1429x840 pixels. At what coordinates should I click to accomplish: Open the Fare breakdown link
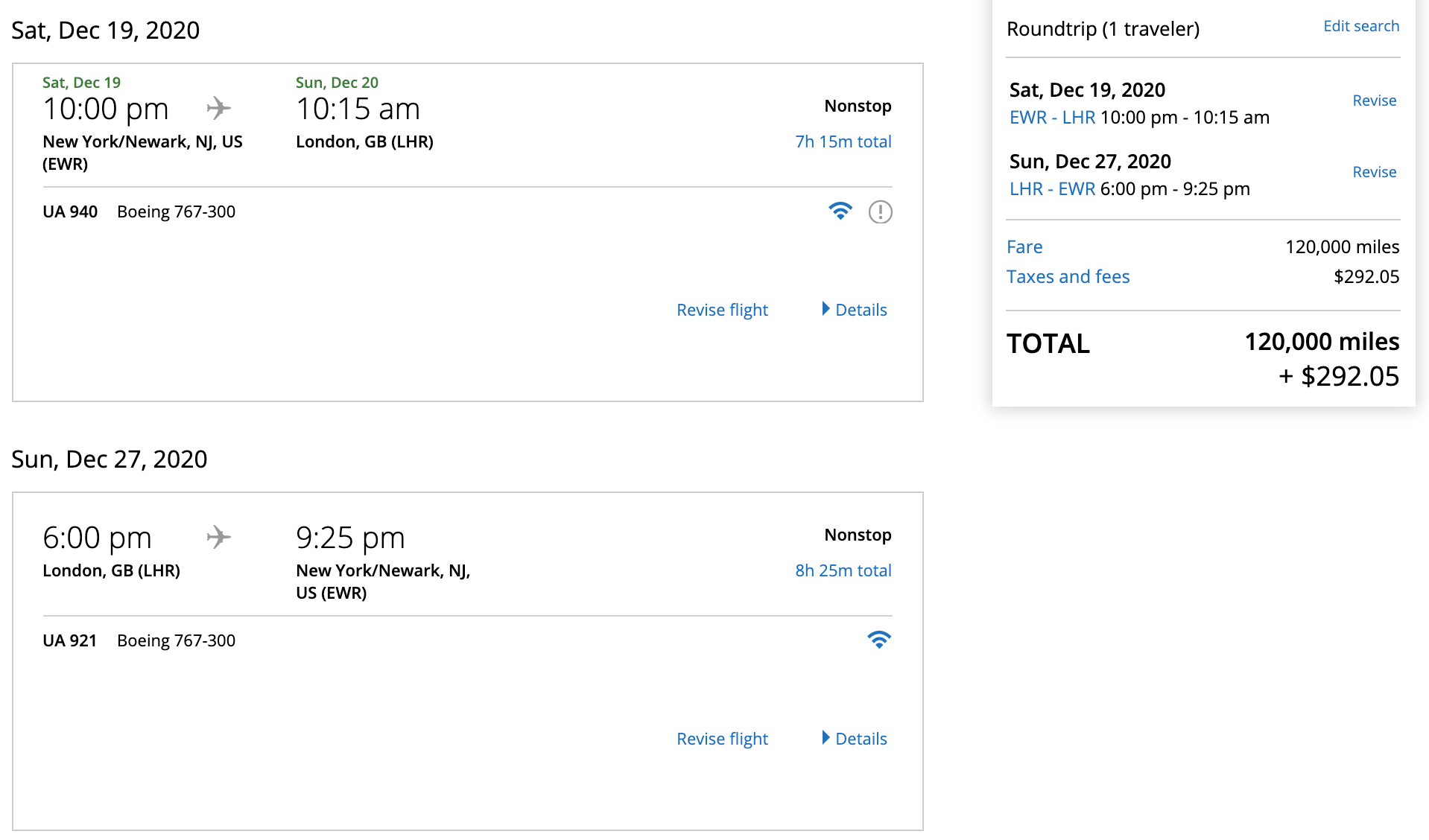1024,247
